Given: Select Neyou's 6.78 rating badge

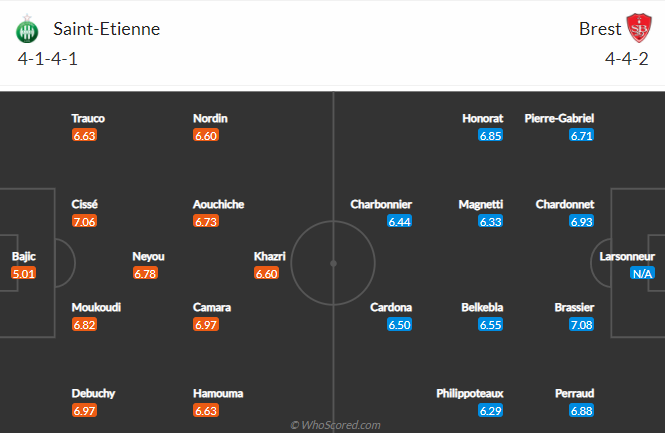Looking at the screenshot, I should point(145,274).
